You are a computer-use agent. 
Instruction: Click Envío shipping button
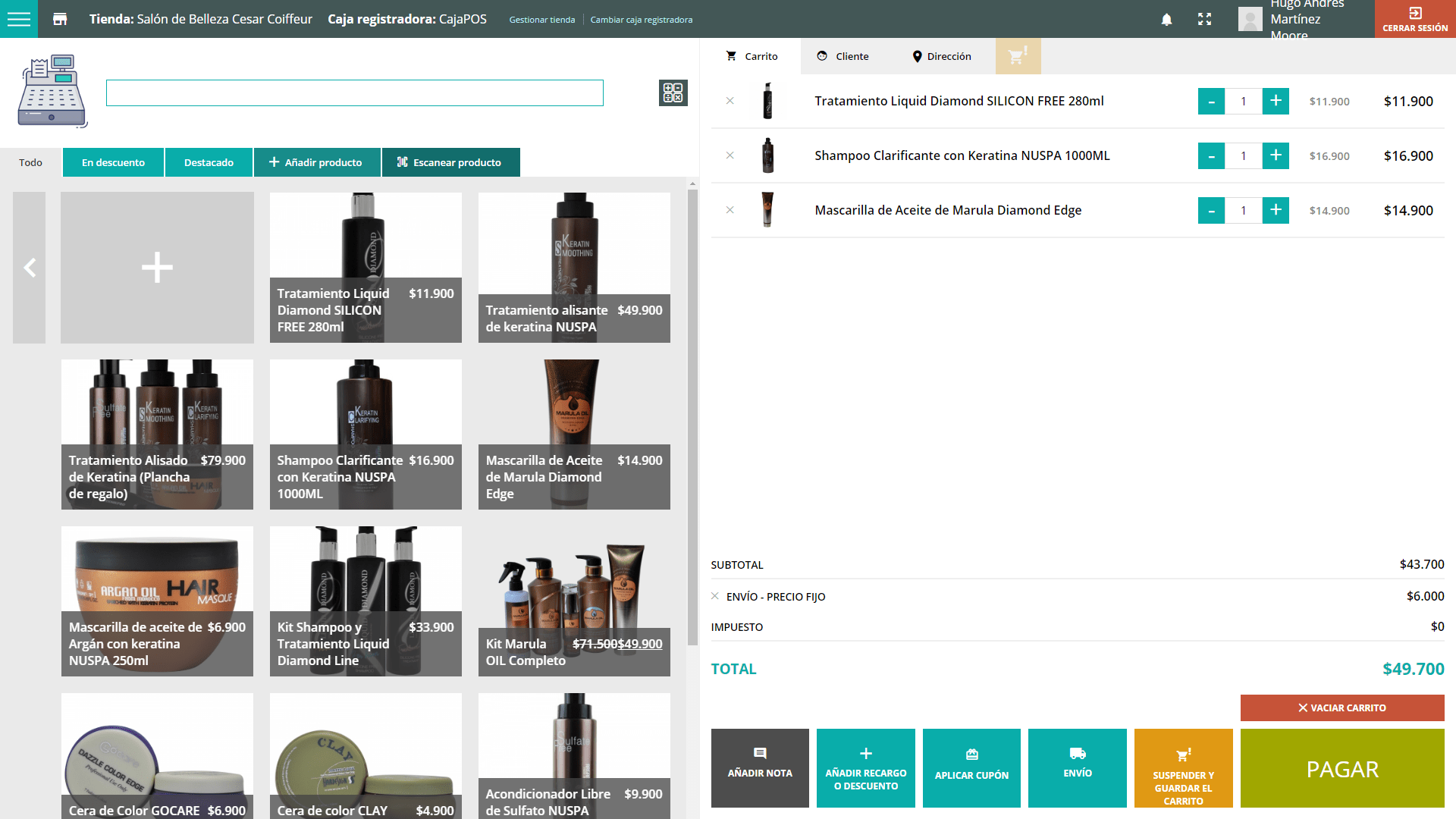(1077, 768)
